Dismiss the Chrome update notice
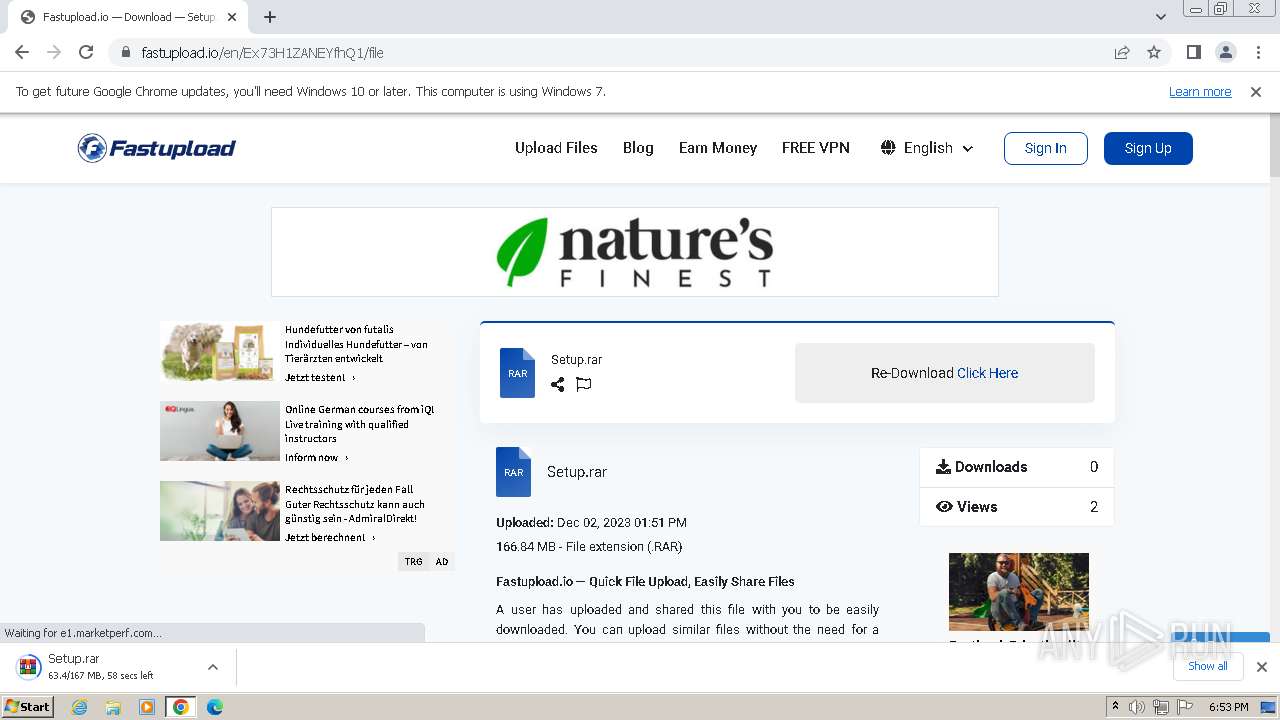 pyautogui.click(x=1256, y=91)
